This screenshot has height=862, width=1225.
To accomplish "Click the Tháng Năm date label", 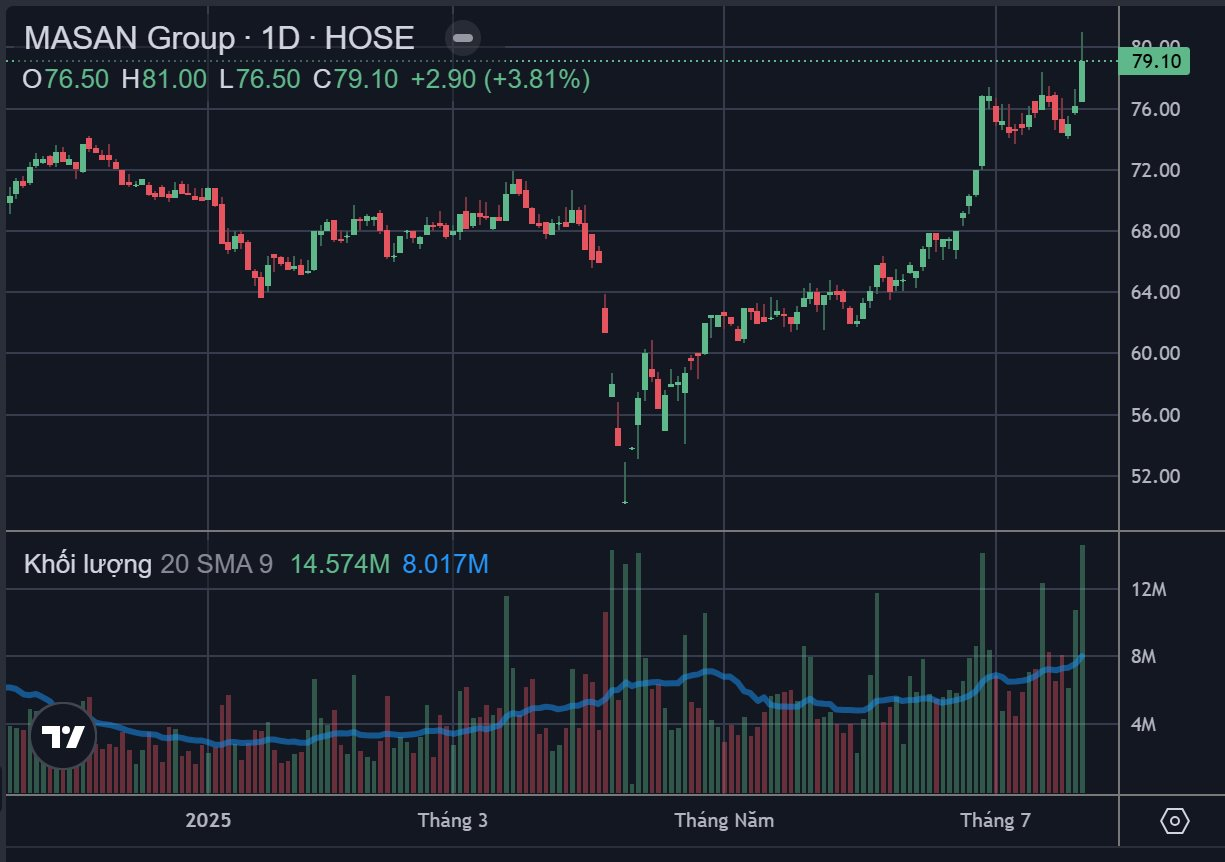I will click(x=724, y=821).
